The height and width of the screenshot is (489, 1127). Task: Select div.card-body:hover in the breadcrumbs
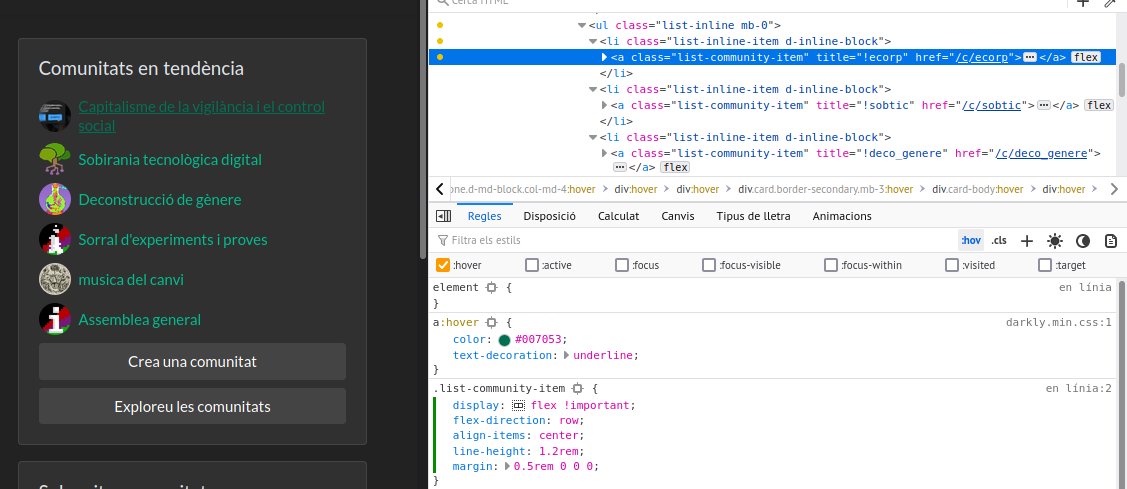978,189
